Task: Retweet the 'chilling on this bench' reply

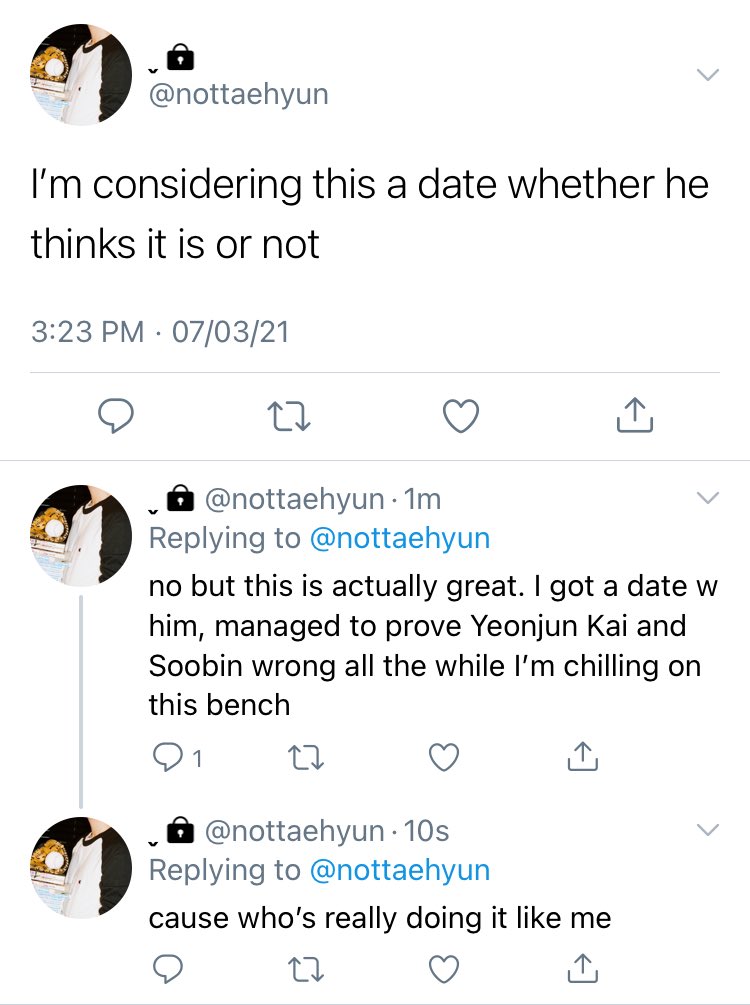Action: click(x=305, y=757)
